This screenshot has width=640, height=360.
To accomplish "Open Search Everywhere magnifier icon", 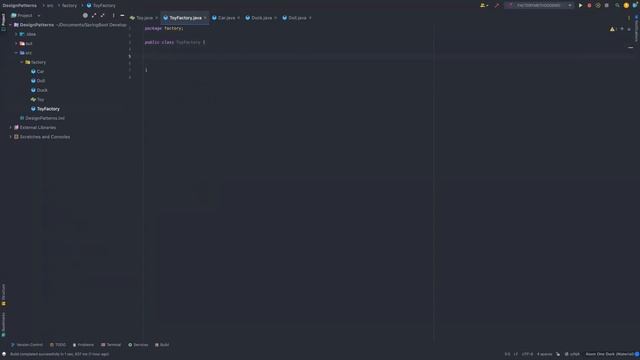I will 617,5.
